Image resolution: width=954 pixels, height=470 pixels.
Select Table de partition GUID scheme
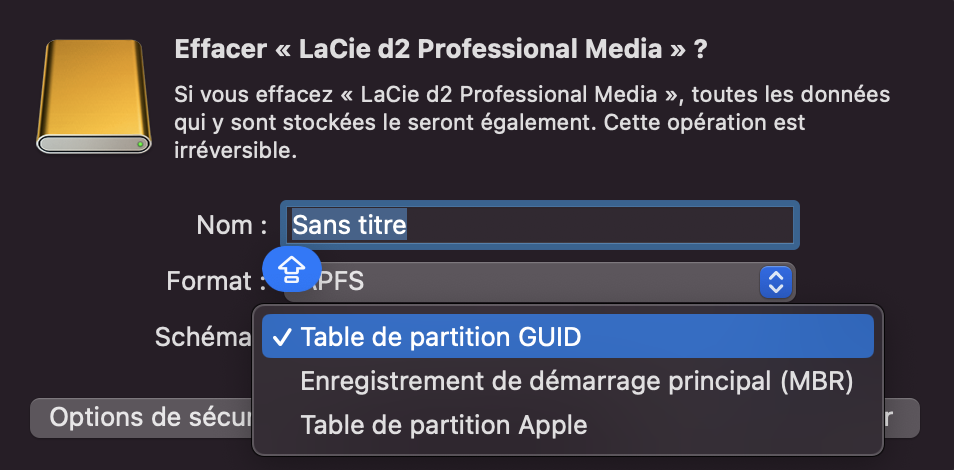(x=440, y=337)
